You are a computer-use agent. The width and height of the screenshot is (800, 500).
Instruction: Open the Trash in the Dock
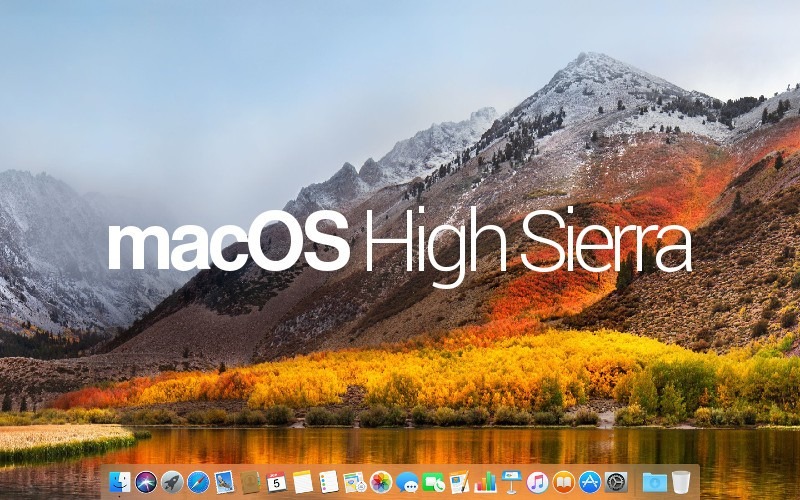pos(681,482)
